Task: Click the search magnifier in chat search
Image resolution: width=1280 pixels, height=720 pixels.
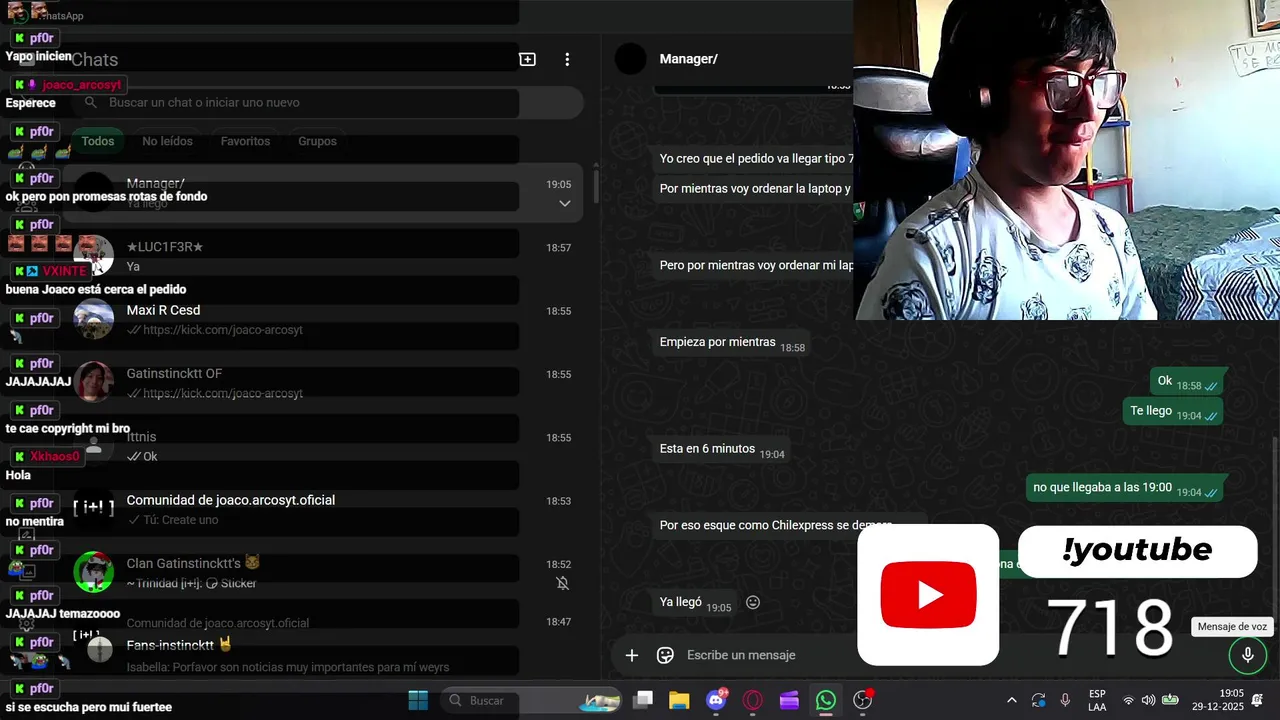Action: pos(91,102)
